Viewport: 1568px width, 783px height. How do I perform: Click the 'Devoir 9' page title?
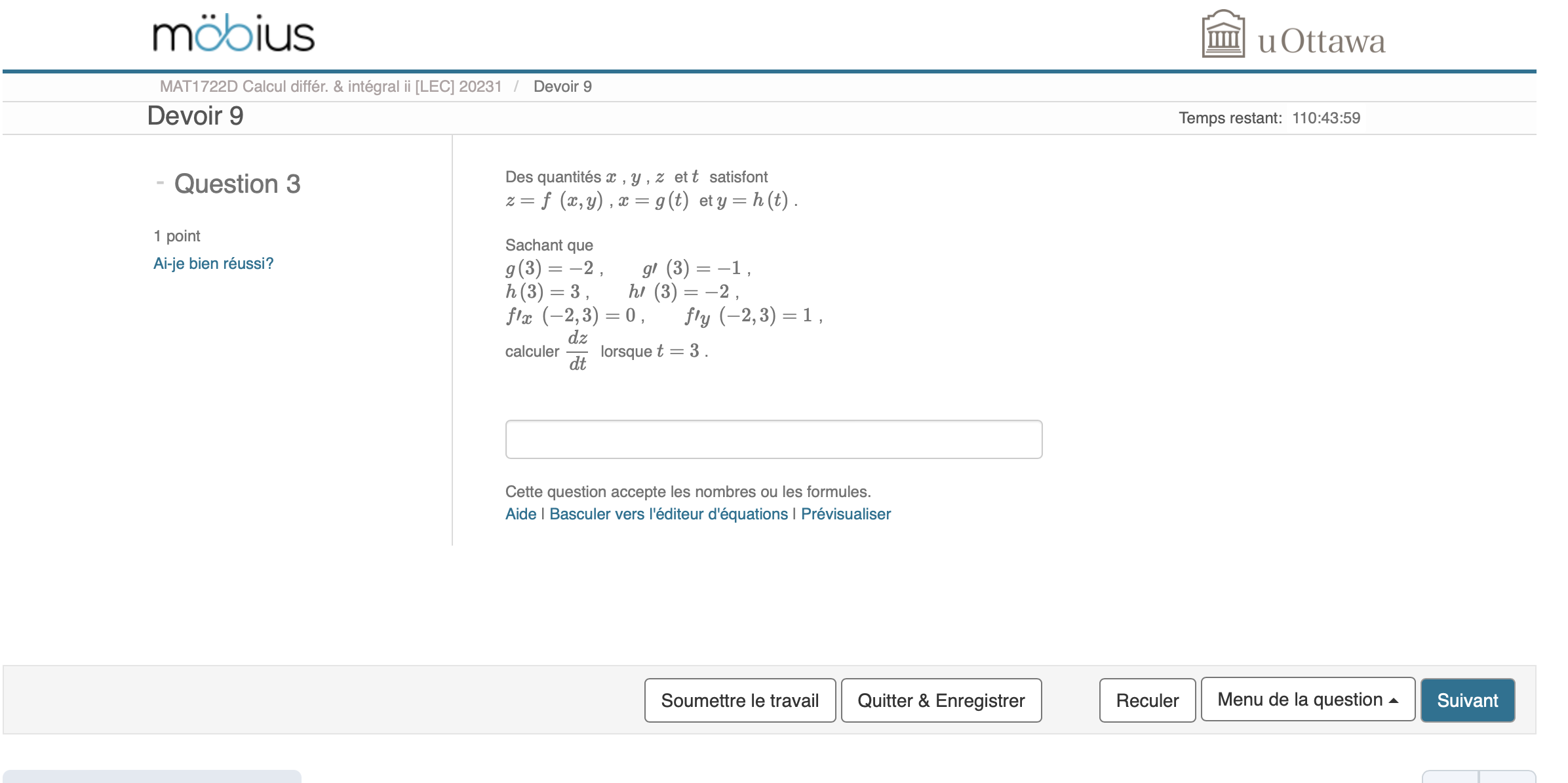195,116
